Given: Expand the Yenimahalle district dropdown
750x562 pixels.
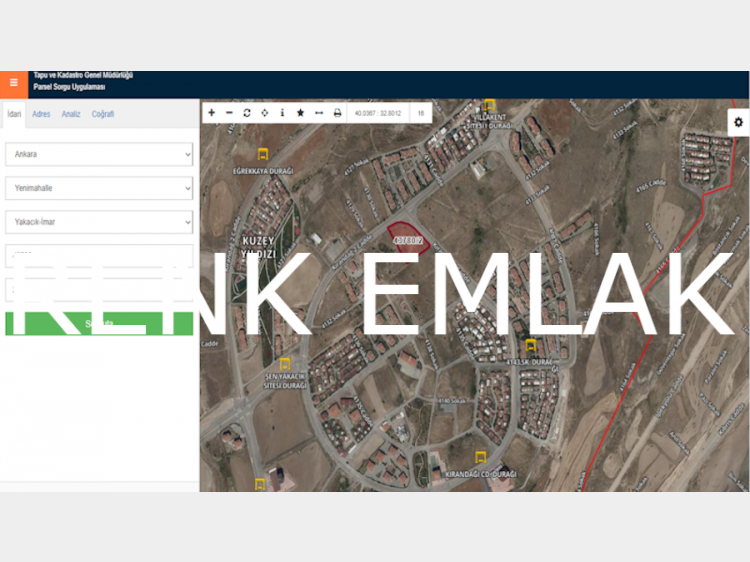Looking at the screenshot, I should click(x=99, y=188).
